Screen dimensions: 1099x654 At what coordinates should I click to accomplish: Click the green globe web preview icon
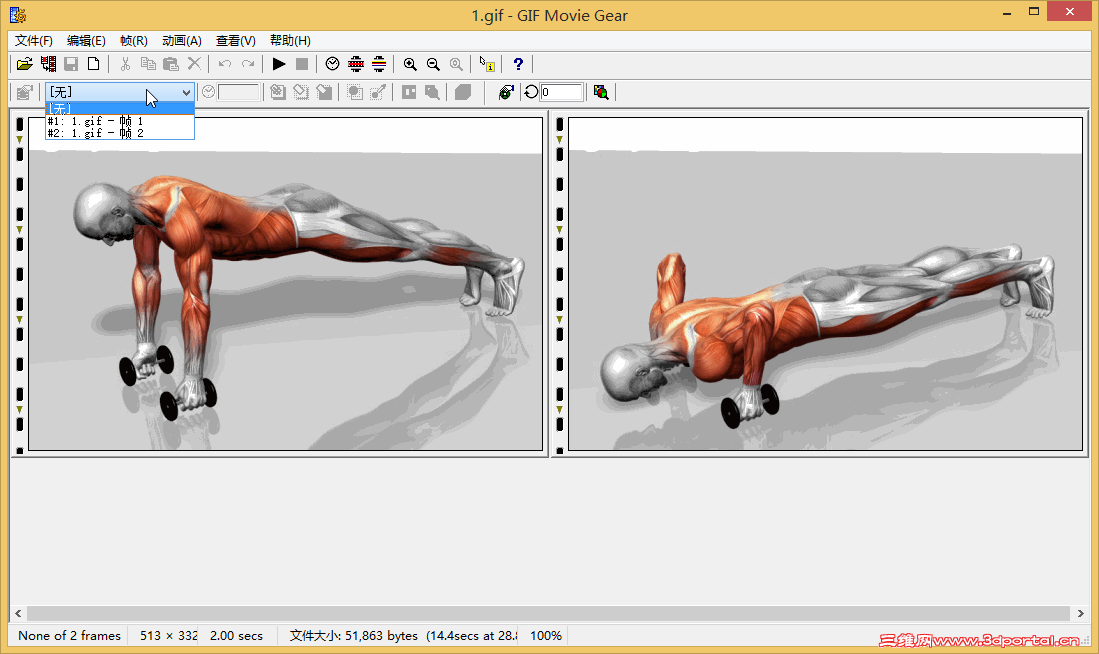coord(506,93)
